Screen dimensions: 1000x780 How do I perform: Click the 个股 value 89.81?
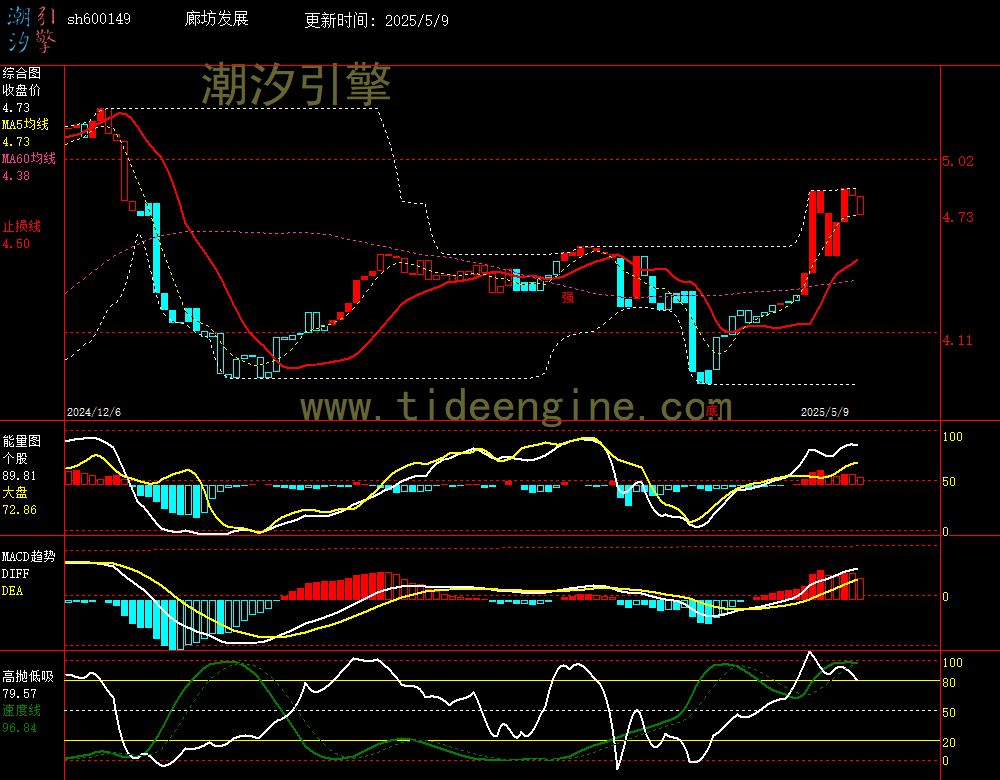click(19, 476)
